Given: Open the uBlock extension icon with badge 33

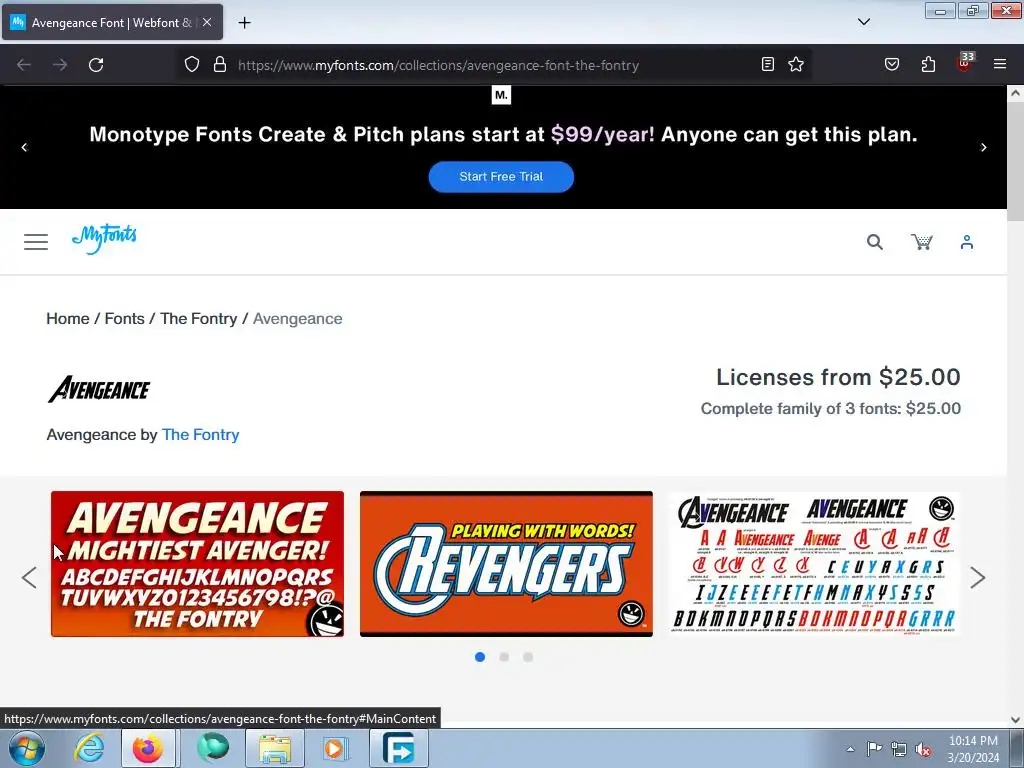Looking at the screenshot, I should [965, 63].
